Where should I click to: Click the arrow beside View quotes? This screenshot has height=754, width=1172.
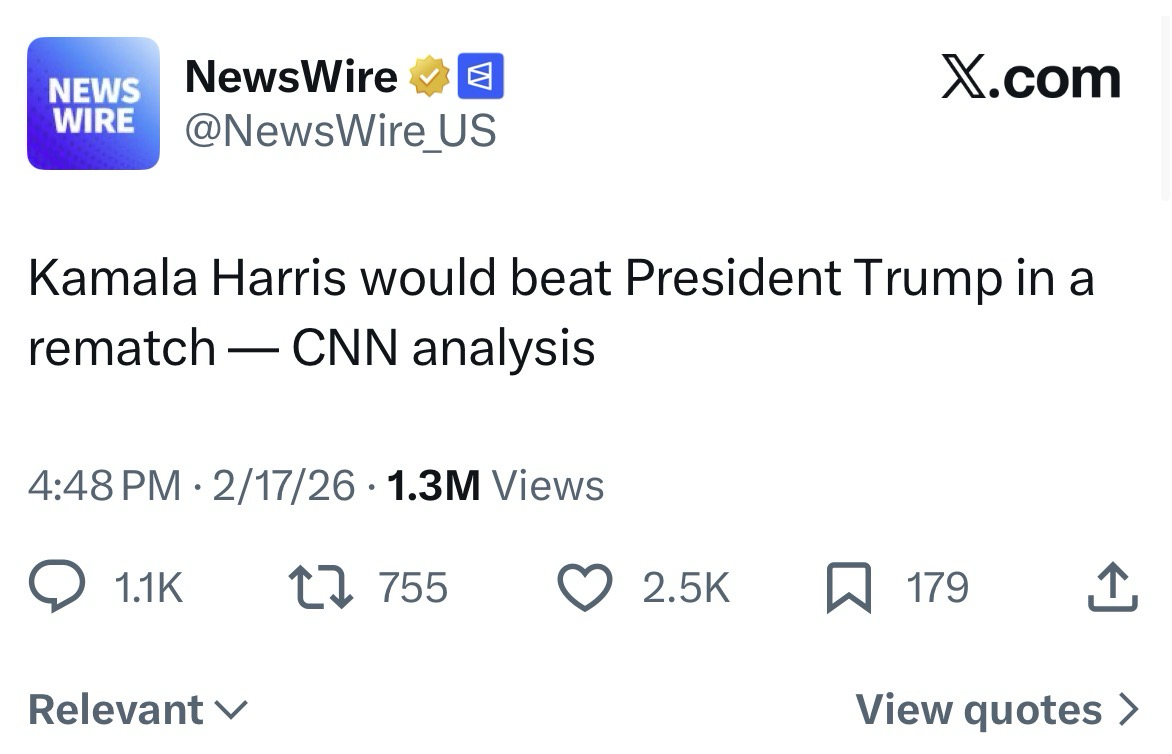click(x=1128, y=710)
